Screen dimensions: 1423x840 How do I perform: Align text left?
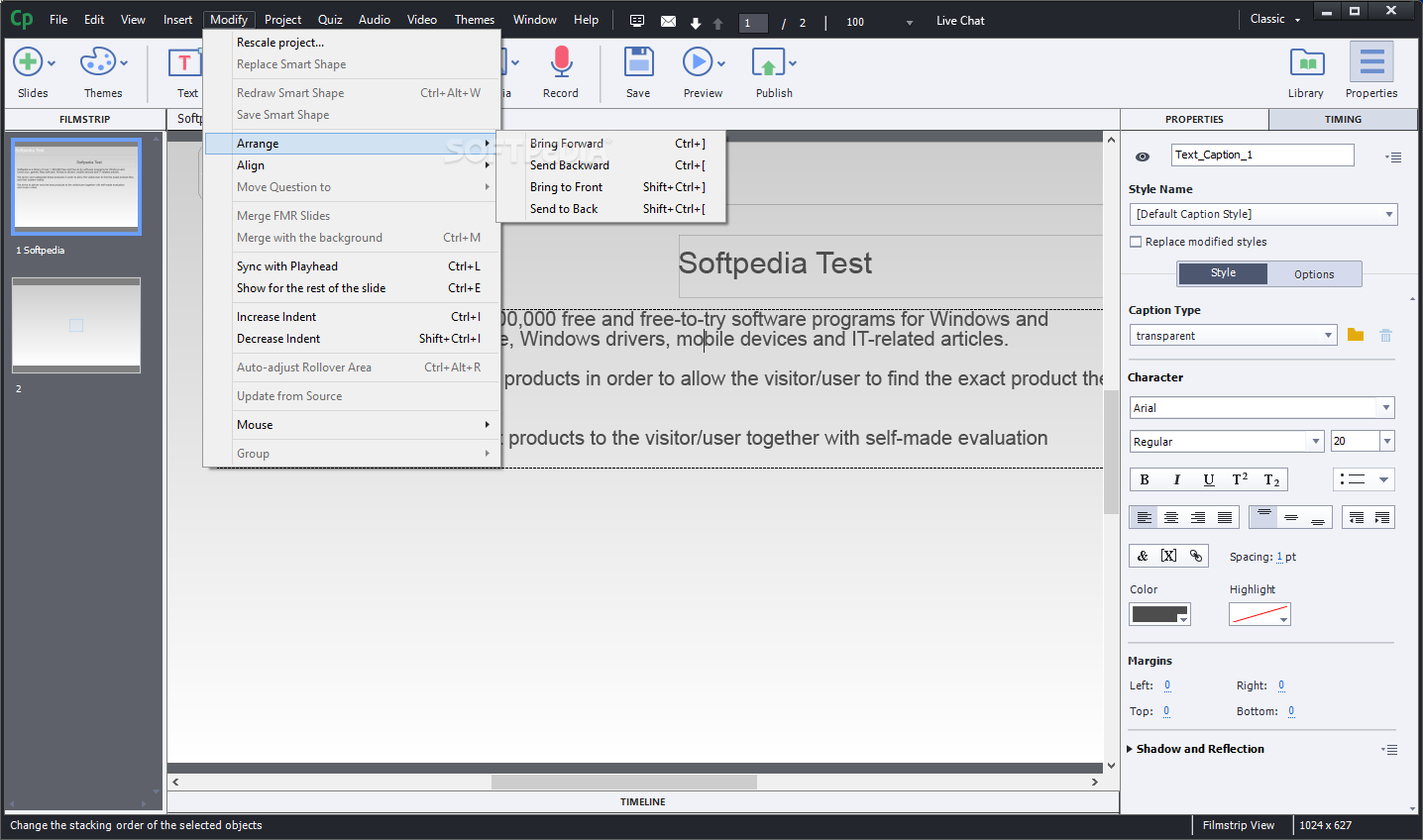(1144, 517)
